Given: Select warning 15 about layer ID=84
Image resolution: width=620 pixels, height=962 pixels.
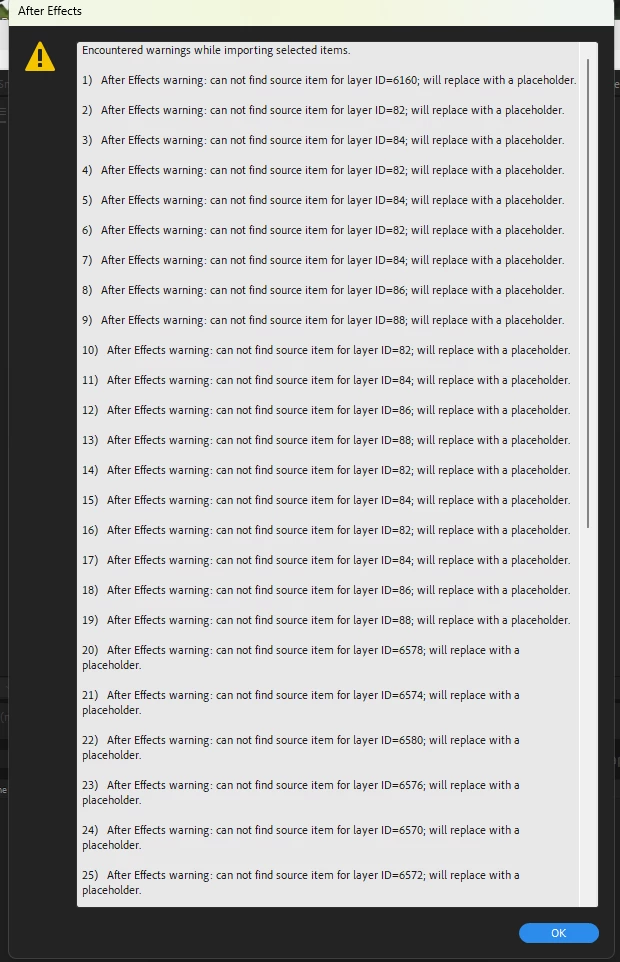Looking at the screenshot, I should (326, 501).
